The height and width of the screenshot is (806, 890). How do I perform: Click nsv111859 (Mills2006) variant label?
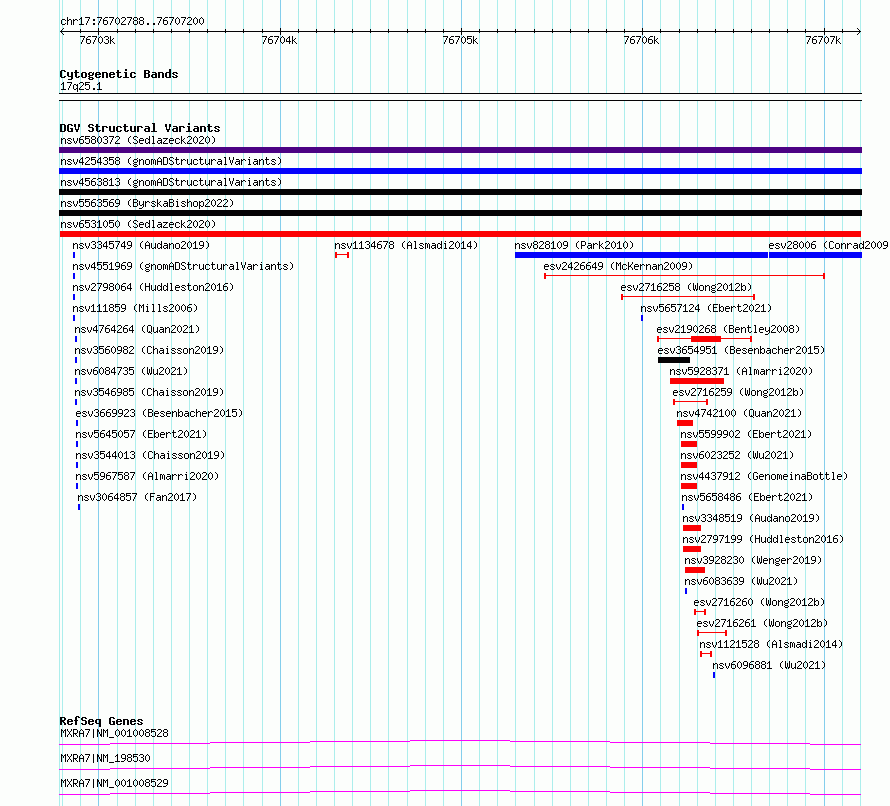tap(135, 308)
